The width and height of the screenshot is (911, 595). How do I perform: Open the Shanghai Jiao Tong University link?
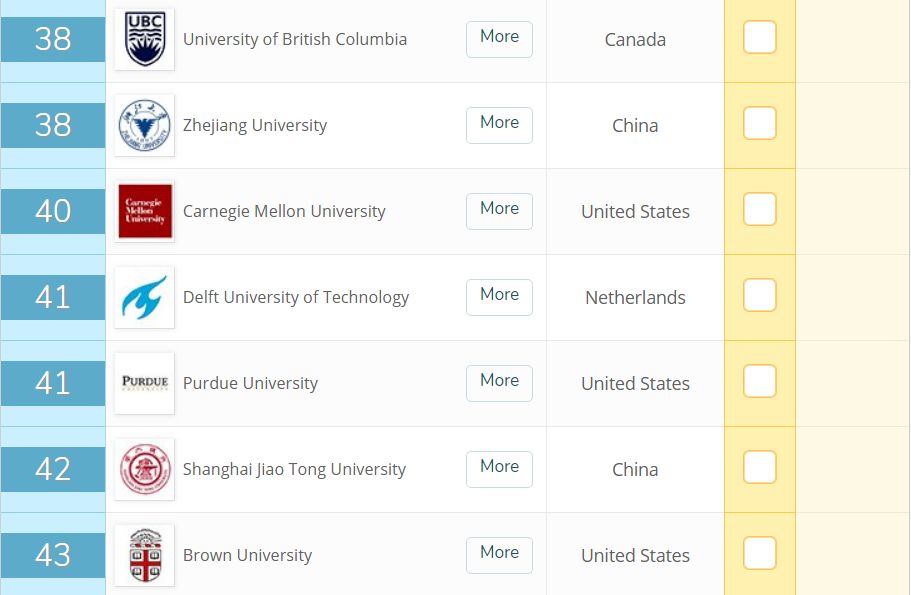tap(294, 469)
